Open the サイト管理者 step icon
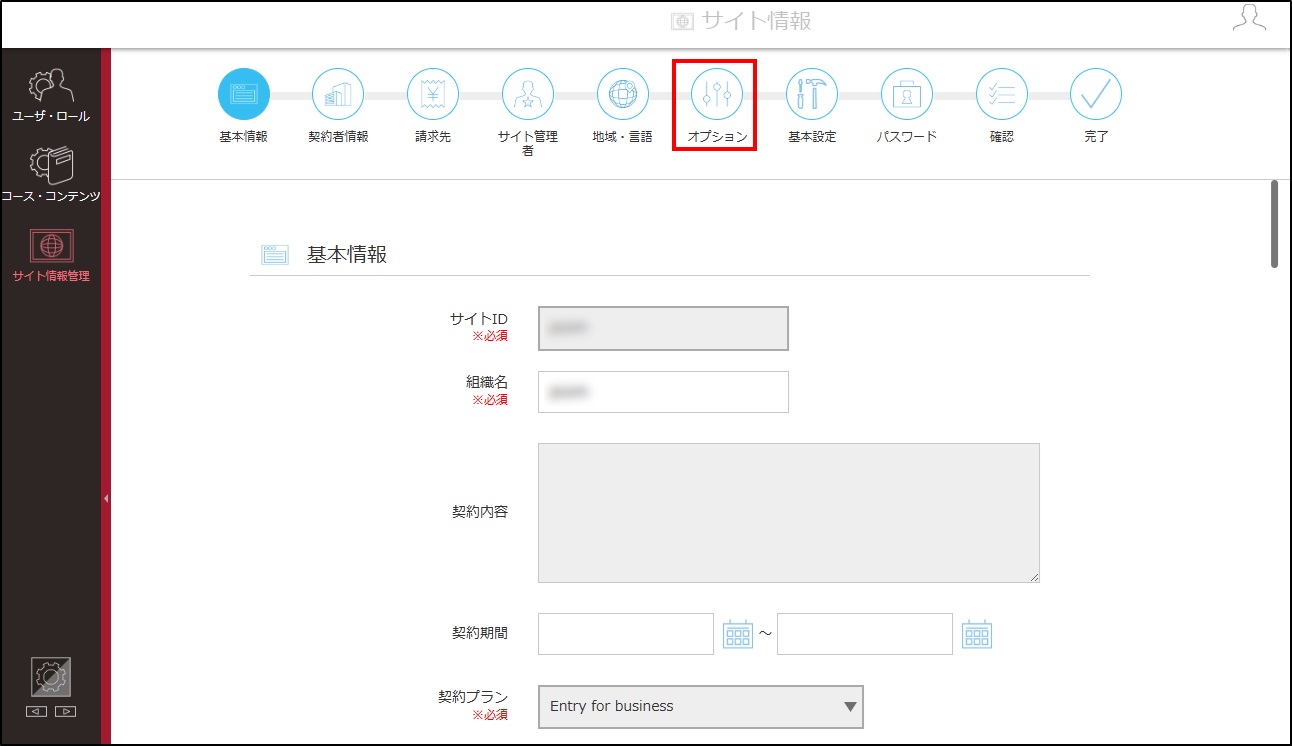1292x746 pixels. click(x=528, y=94)
